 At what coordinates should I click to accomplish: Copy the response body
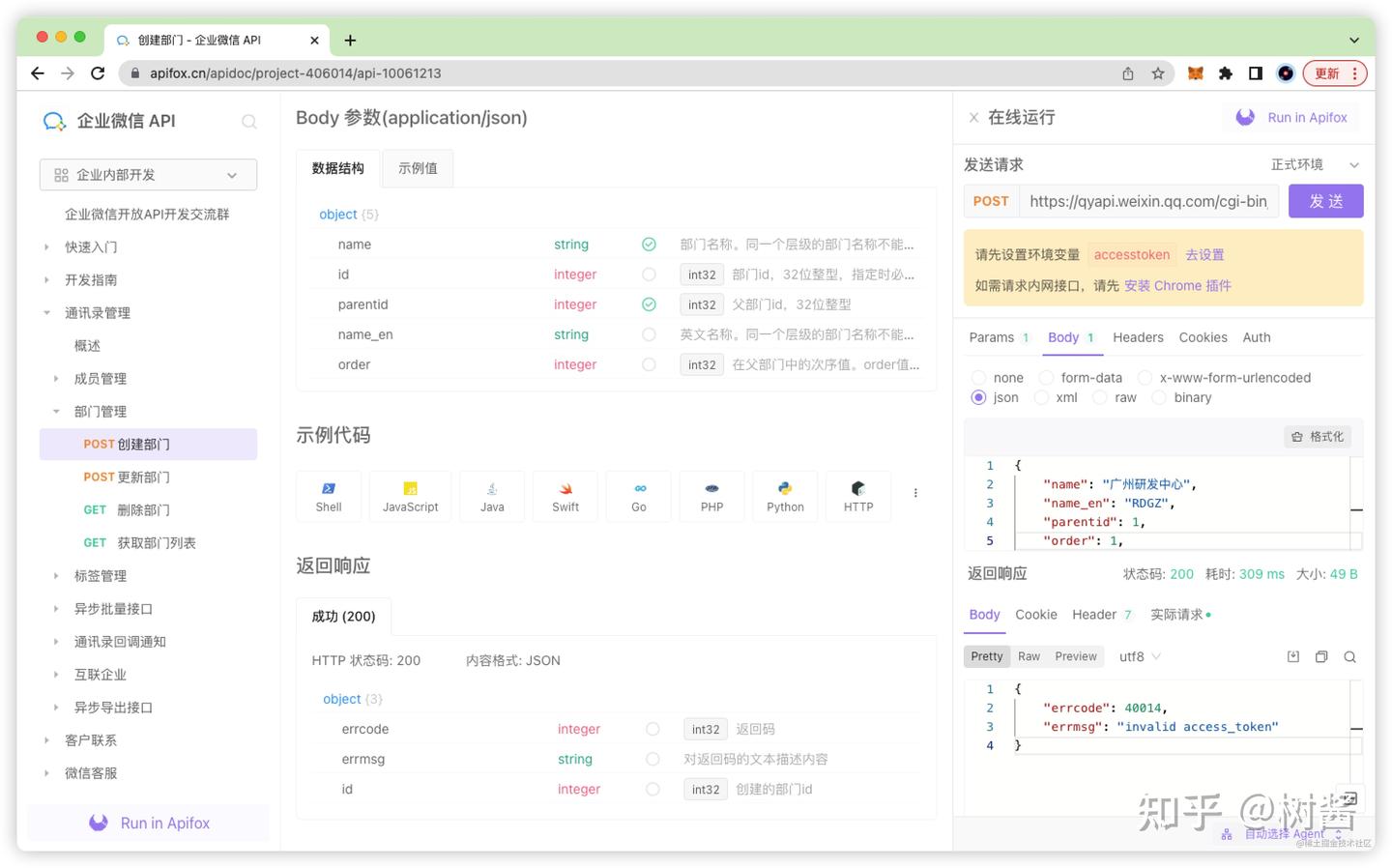tap(1321, 657)
